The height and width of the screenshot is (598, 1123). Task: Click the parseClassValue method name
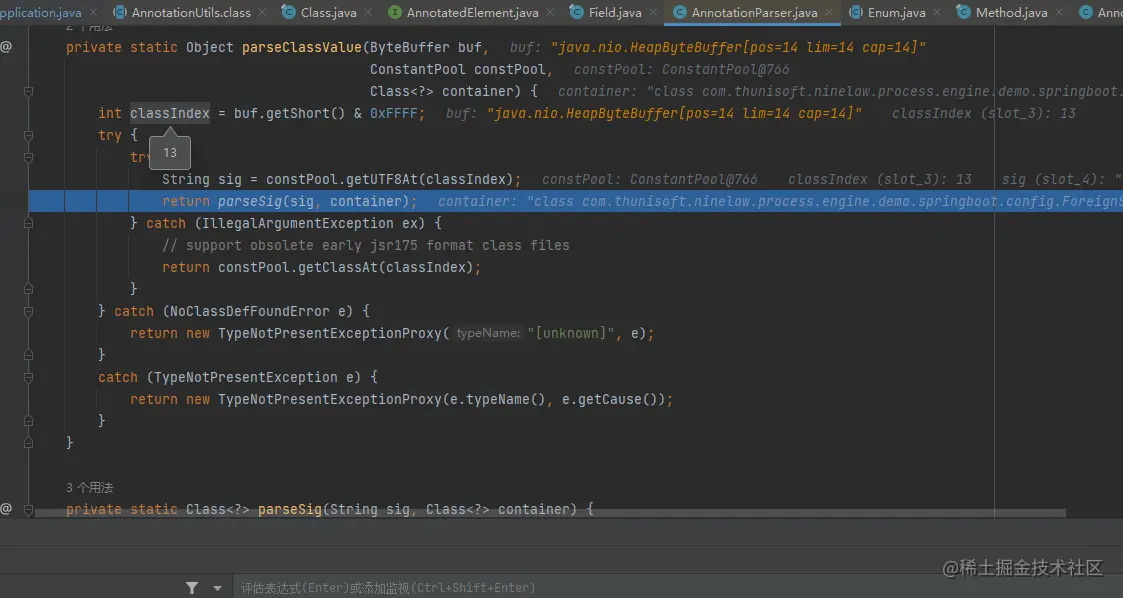tap(302, 47)
